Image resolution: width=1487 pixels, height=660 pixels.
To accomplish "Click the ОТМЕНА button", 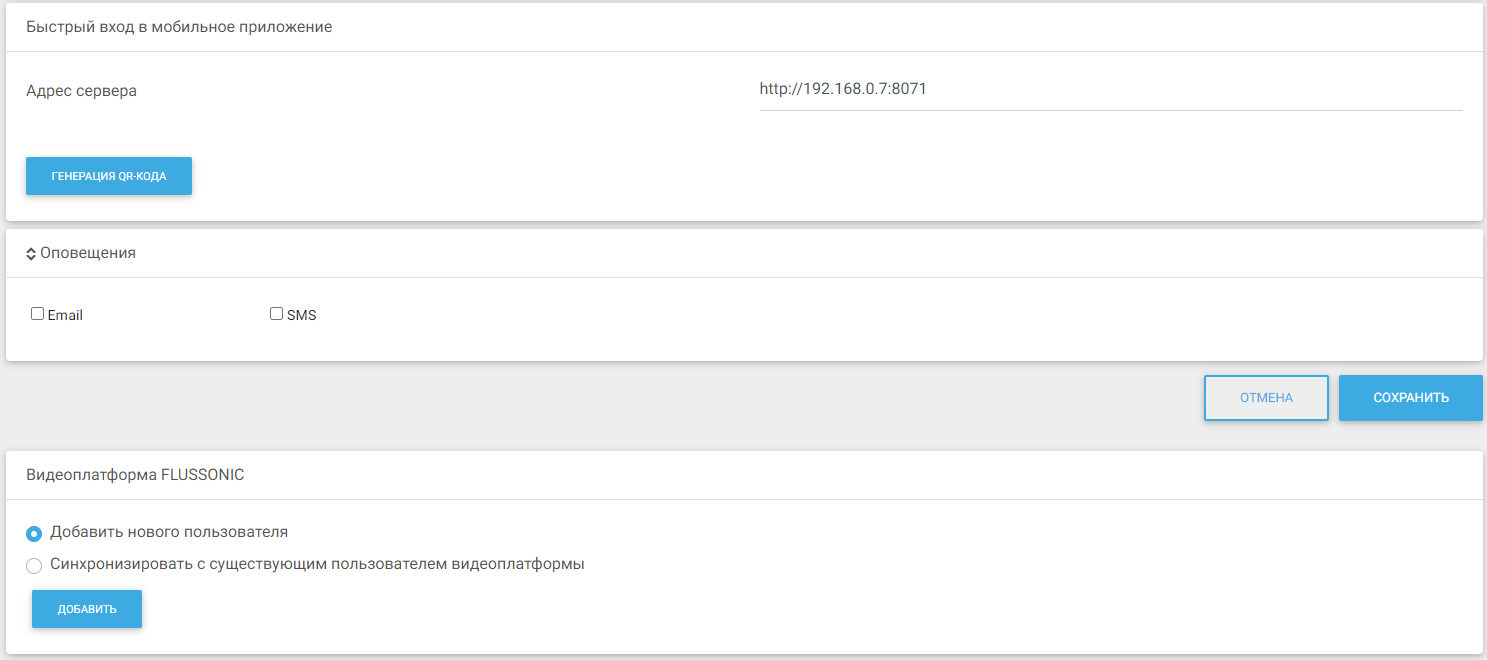I will click(1266, 398).
